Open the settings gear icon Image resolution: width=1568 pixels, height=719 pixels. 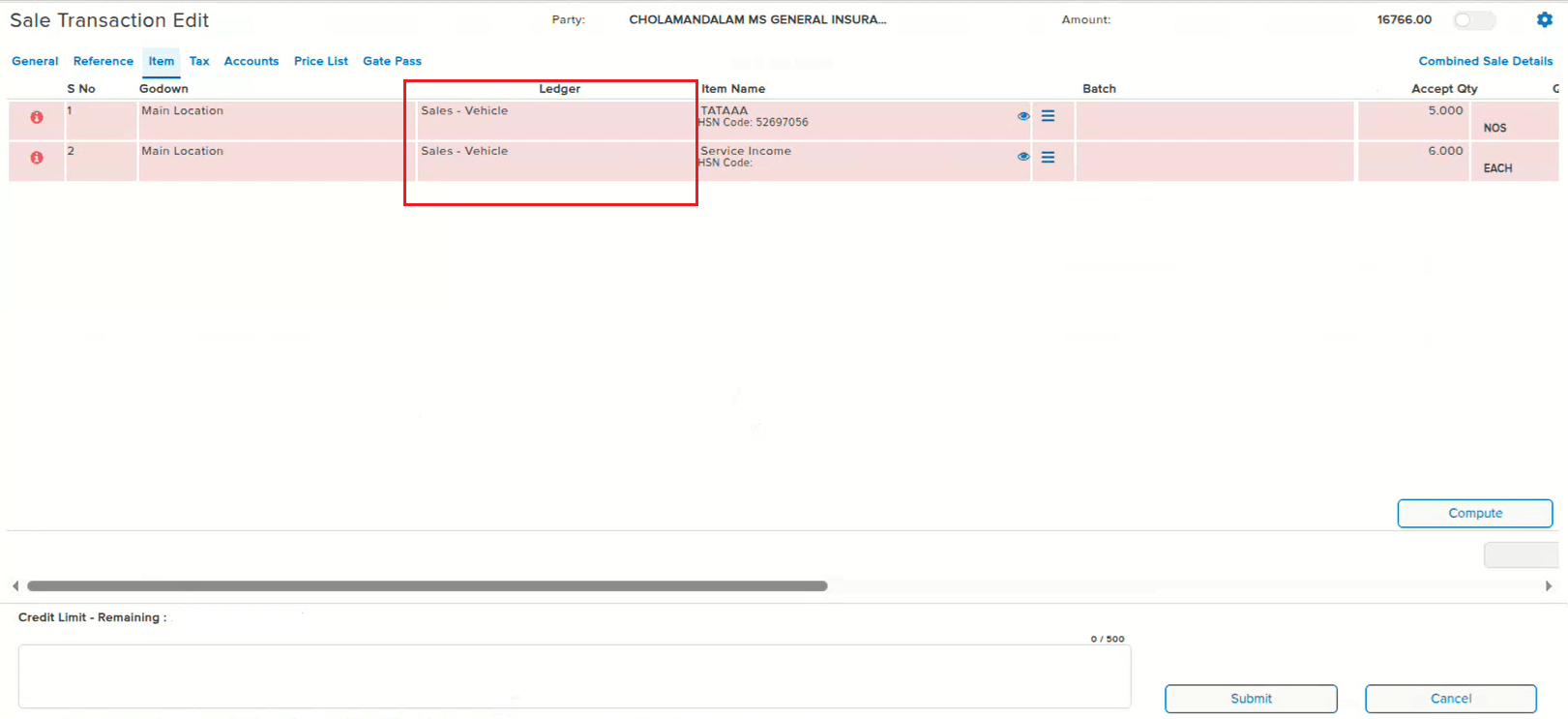1544,19
